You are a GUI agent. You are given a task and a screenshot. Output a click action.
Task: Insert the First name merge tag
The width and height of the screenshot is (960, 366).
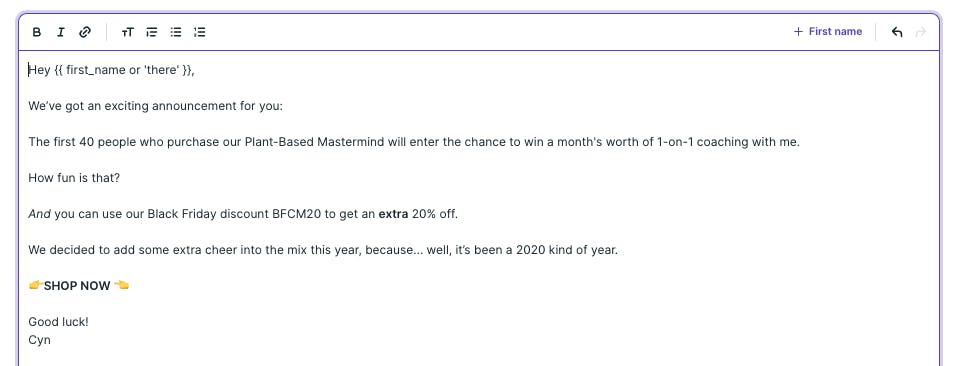(x=828, y=32)
